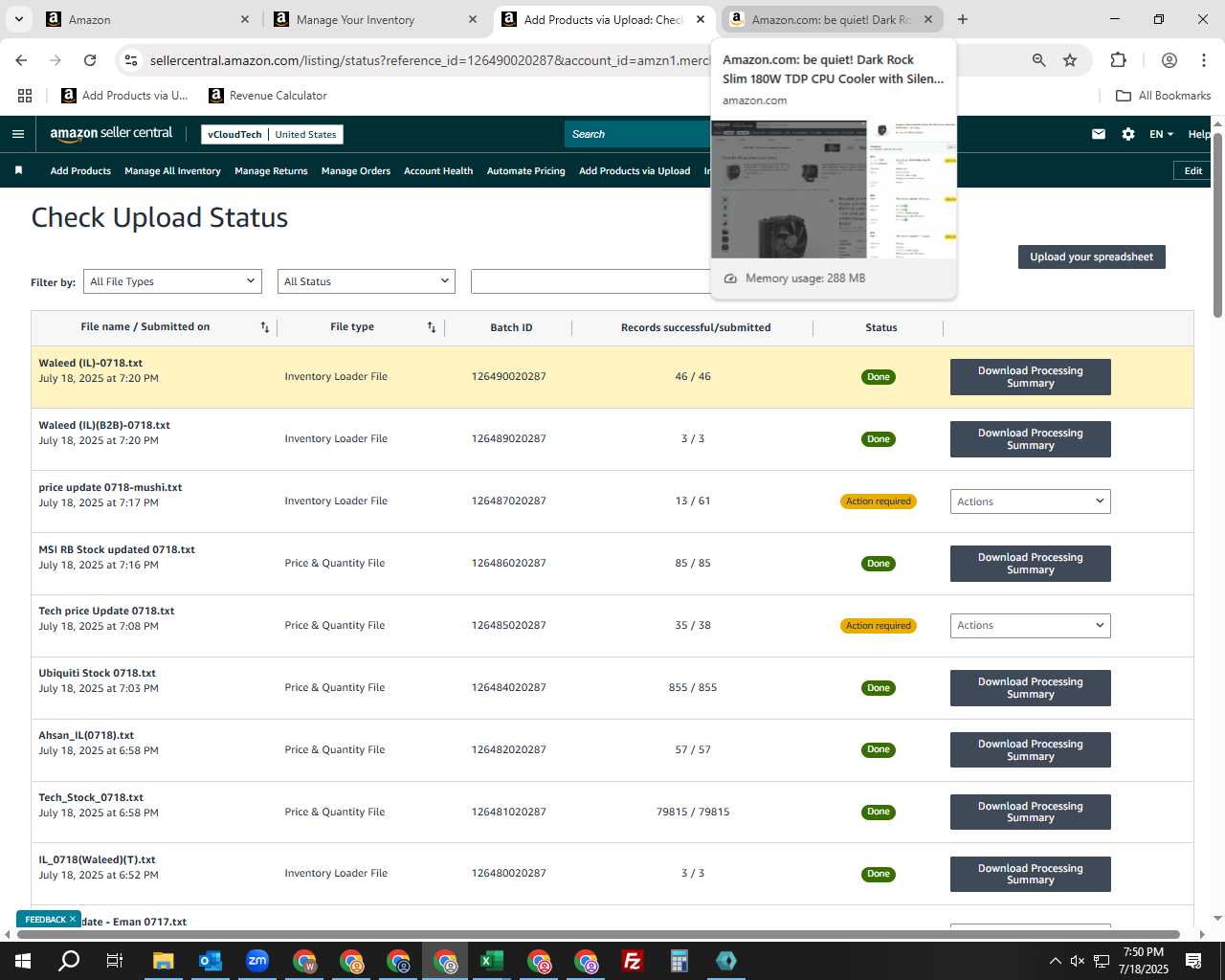Open the Windows notification center
Image resolution: width=1225 pixels, height=980 pixels.
[x=1193, y=961]
